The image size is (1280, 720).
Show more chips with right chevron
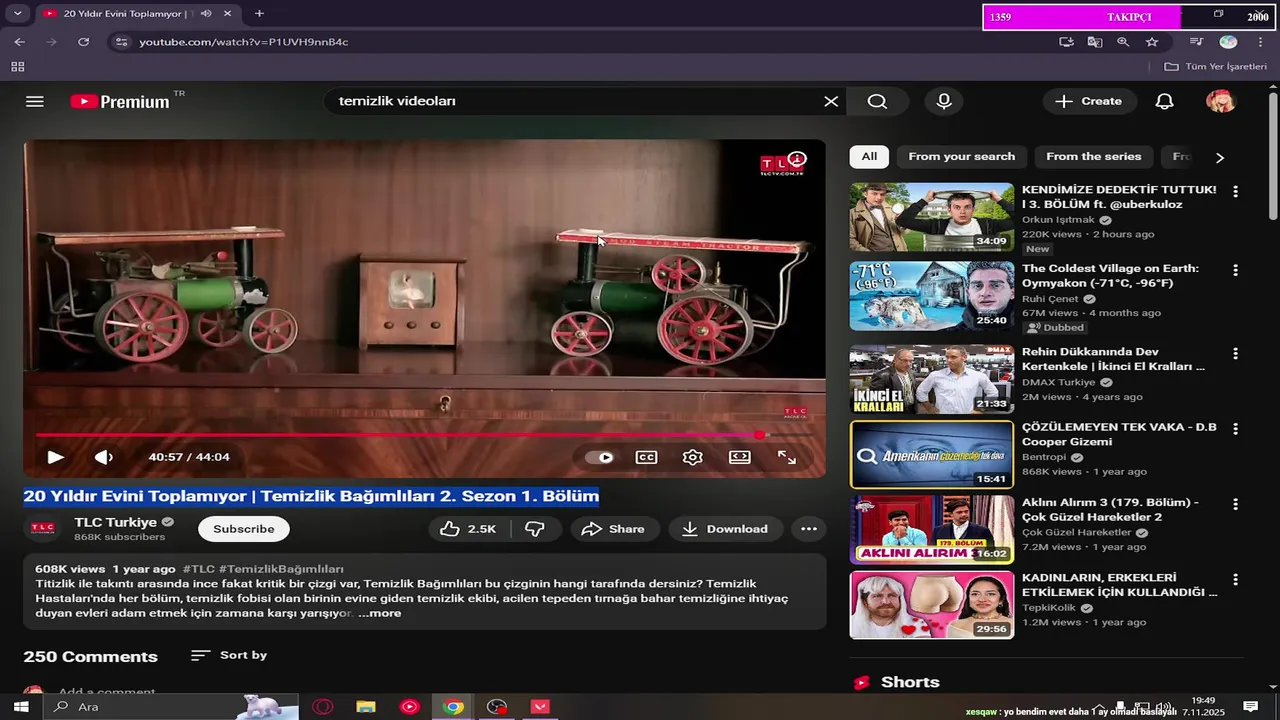(1219, 157)
